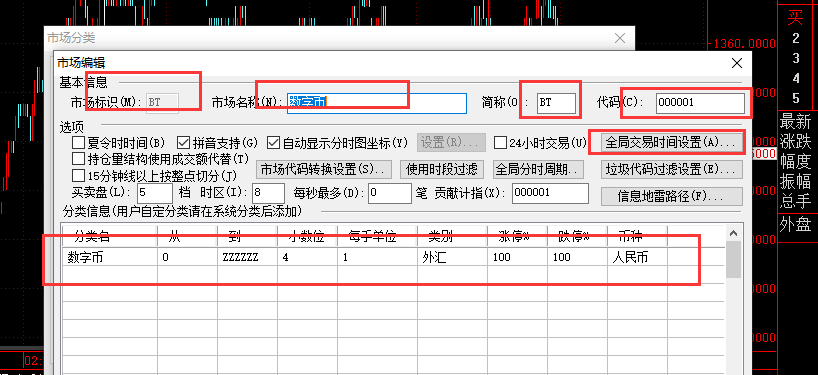Image resolution: width=818 pixels, height=375 pixels.
Task: Click 外盘 label in the quote panel
Action: point(795,224)
